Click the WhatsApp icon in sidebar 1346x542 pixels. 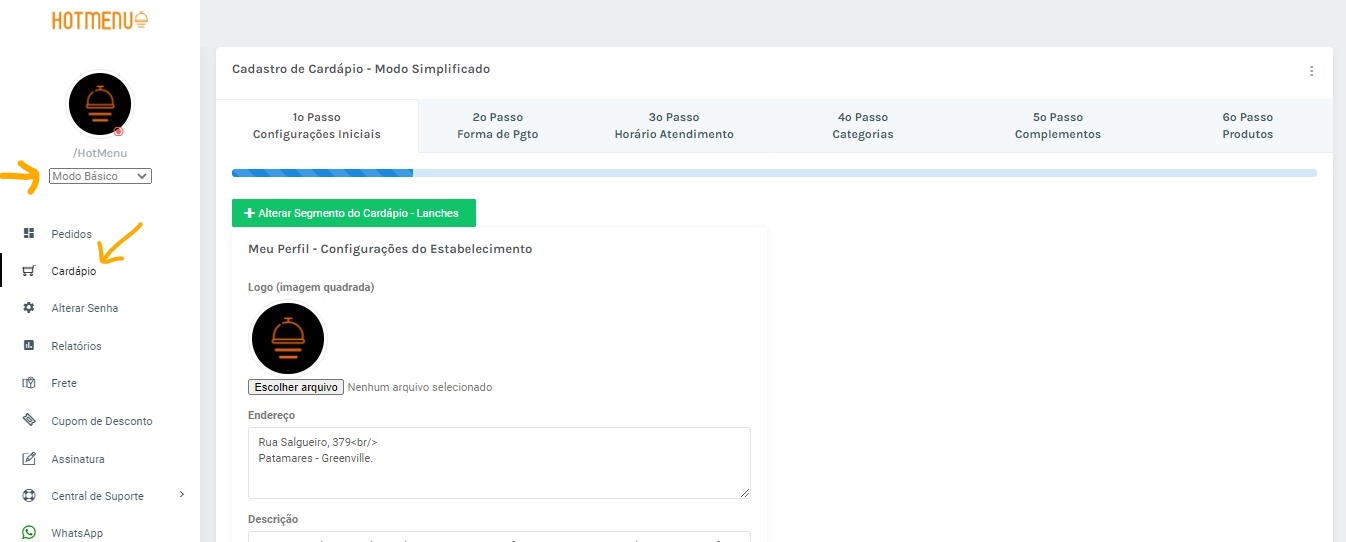coord(29,533)
